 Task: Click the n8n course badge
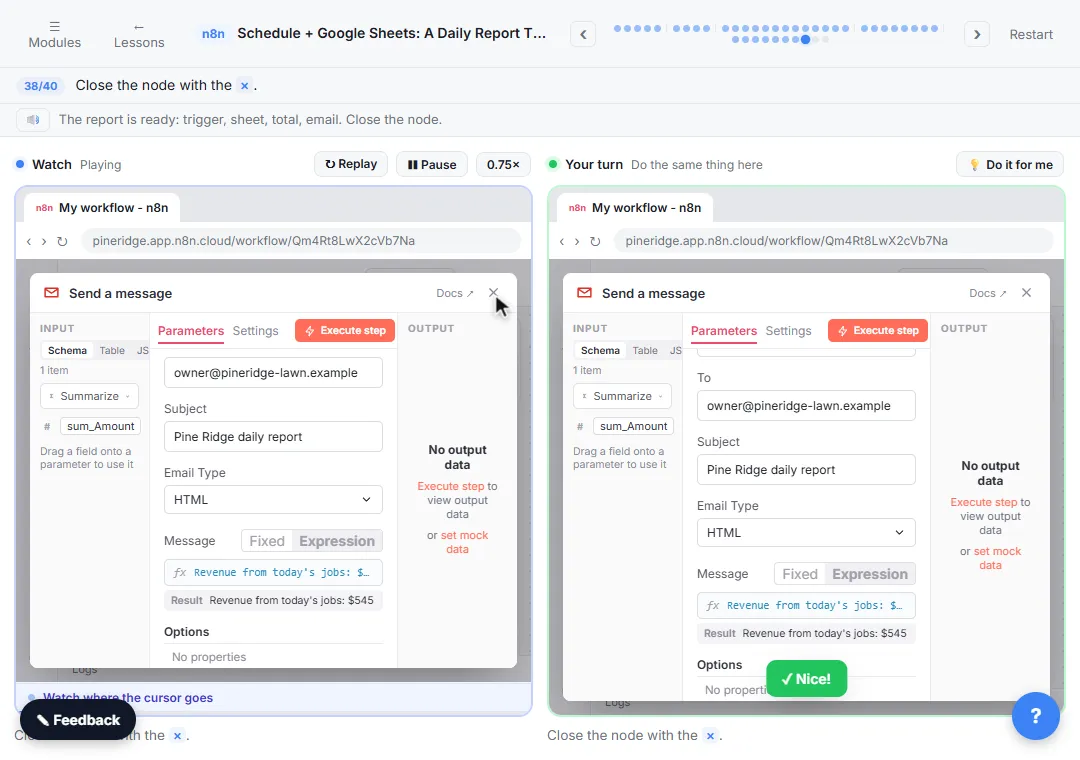[213, 34]
